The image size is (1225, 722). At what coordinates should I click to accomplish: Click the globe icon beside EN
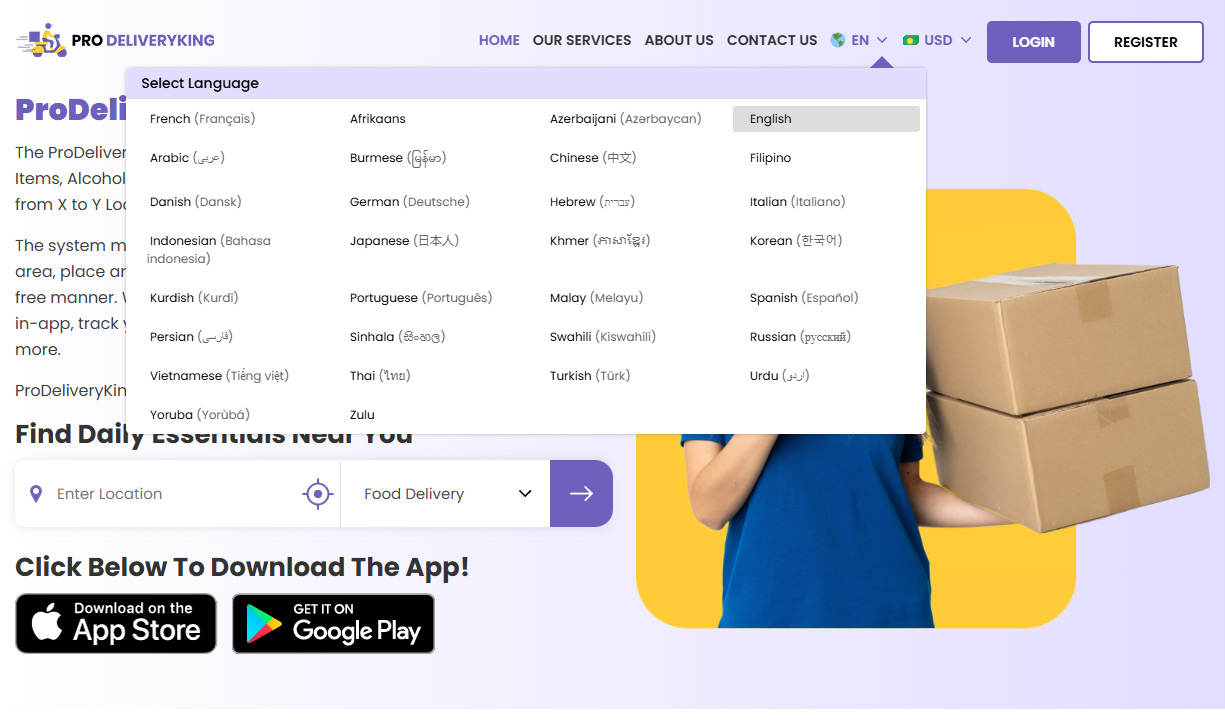tap(838, 40)
